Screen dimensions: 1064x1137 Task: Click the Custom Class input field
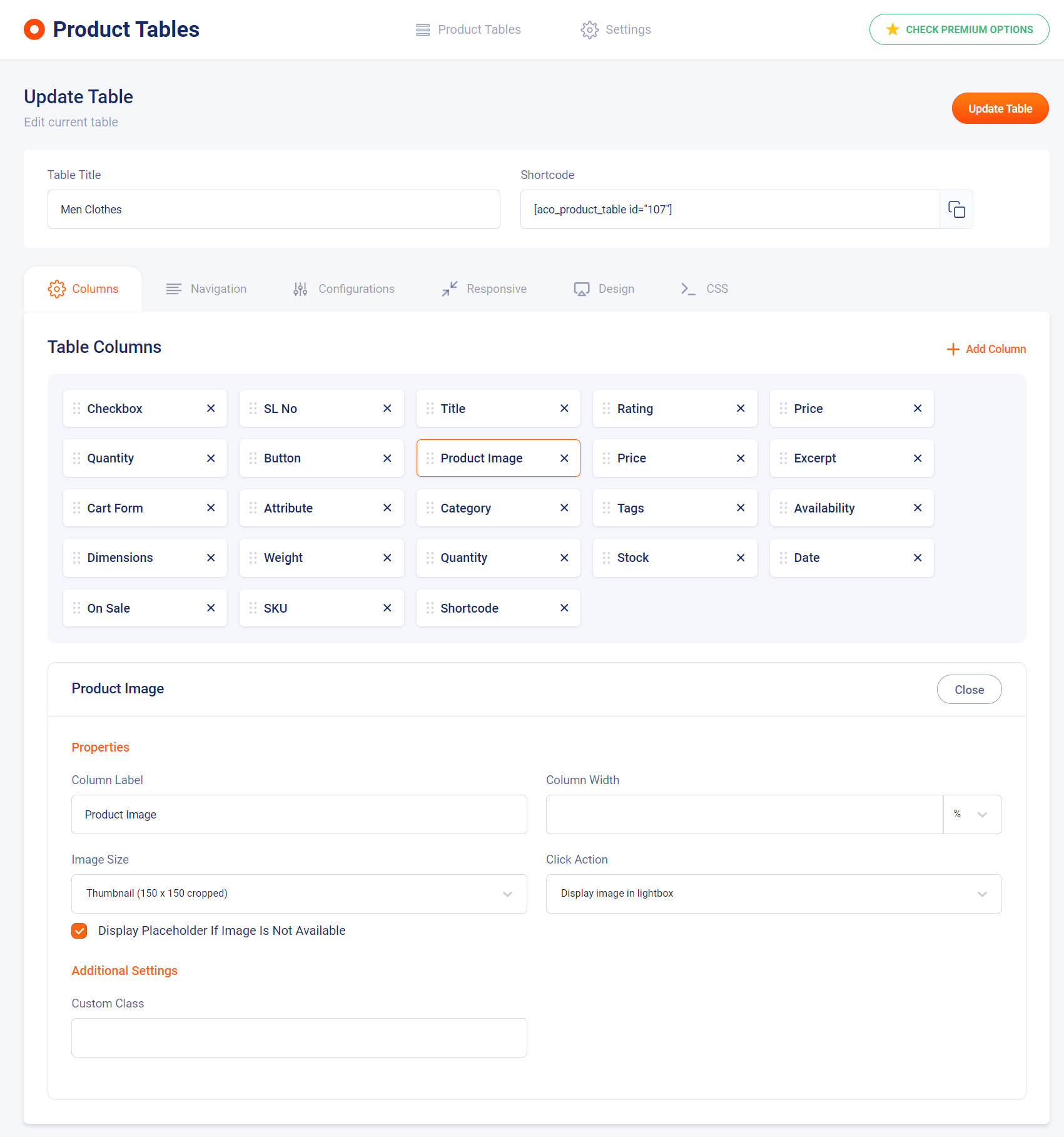(x=299, y=1038)
